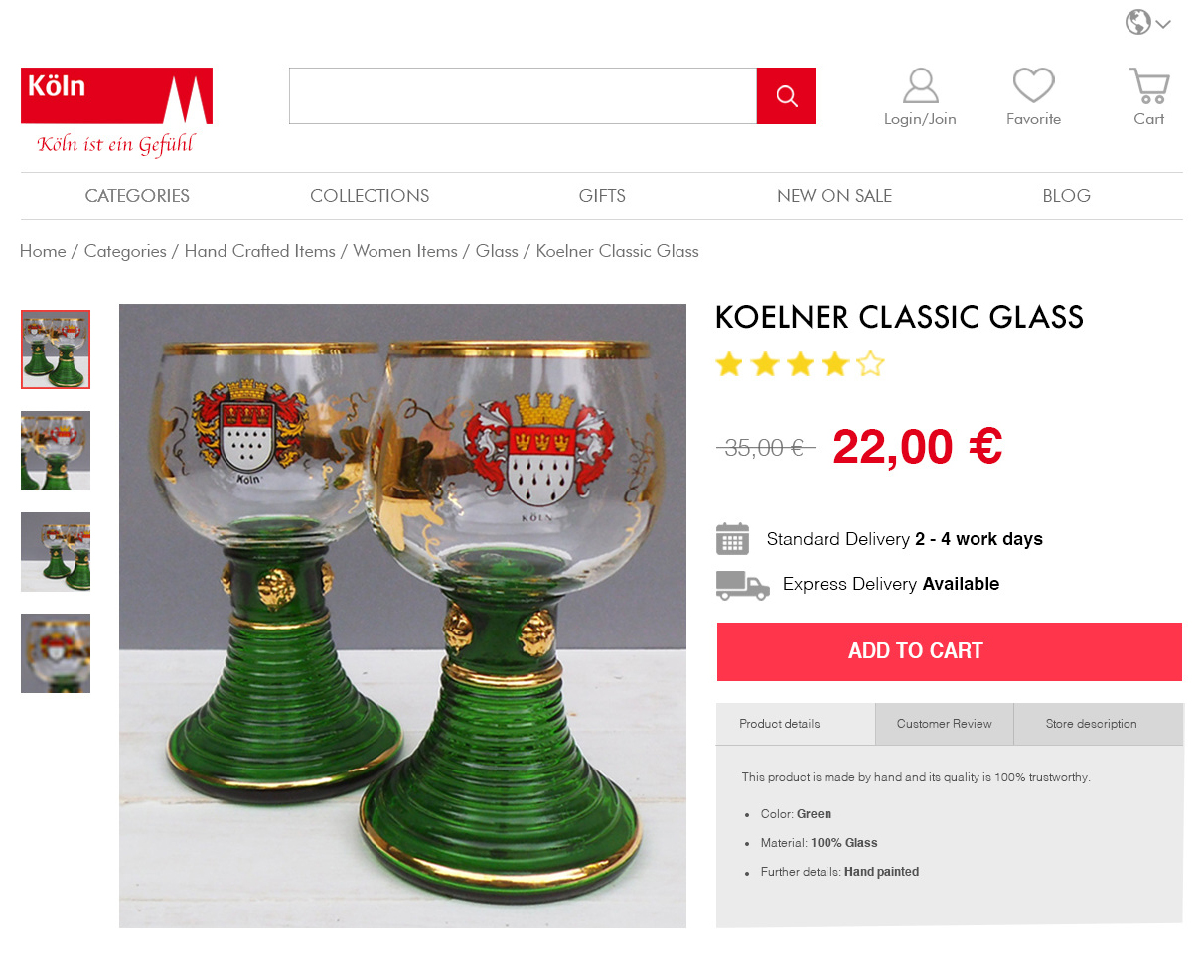This screenshot has height=980, width=1204.
Task: Click the Express Delivery truck icon
Action: coord(743,585)
